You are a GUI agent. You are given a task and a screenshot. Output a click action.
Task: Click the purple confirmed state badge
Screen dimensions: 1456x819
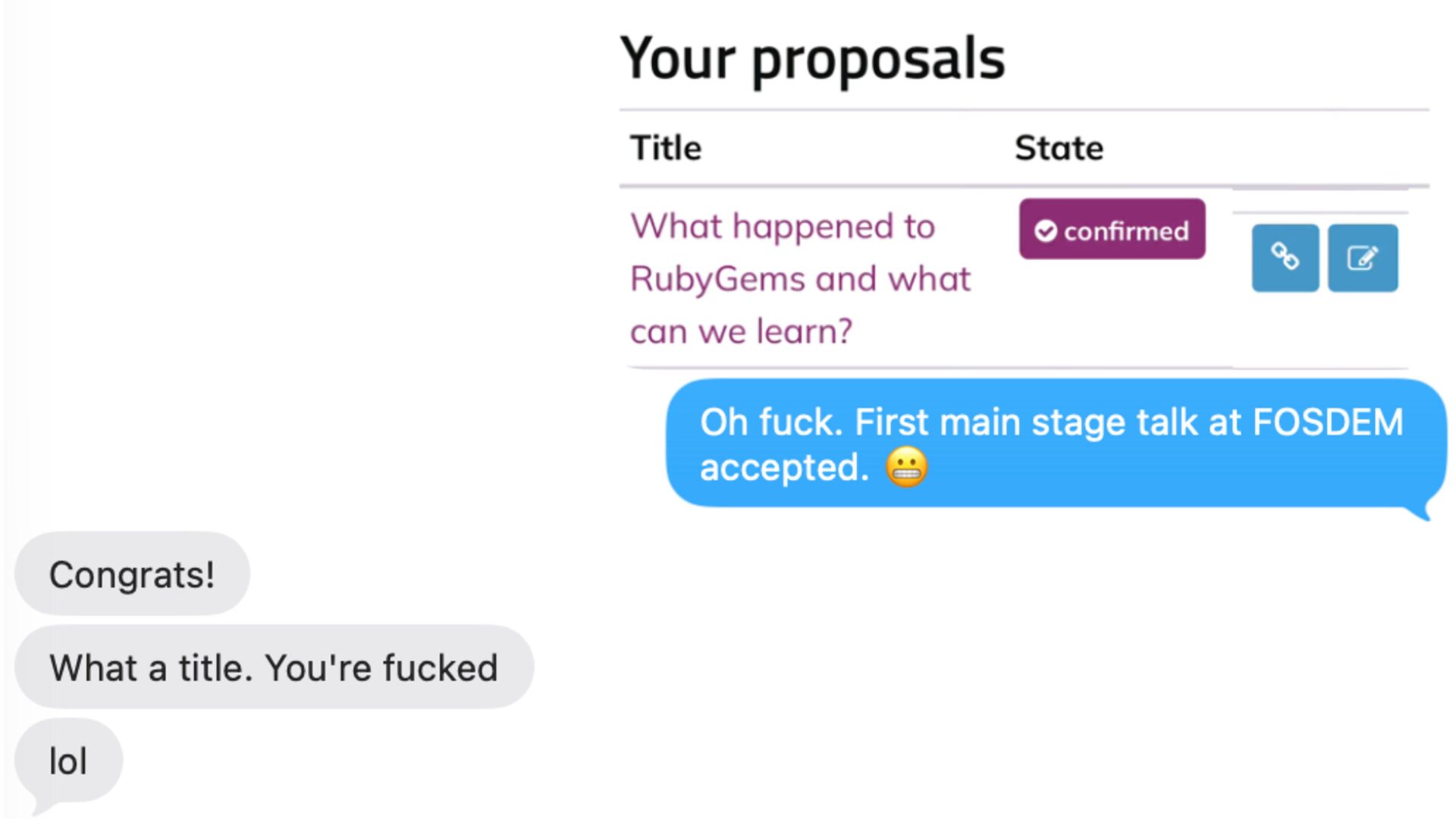[x=1112, y=229]
